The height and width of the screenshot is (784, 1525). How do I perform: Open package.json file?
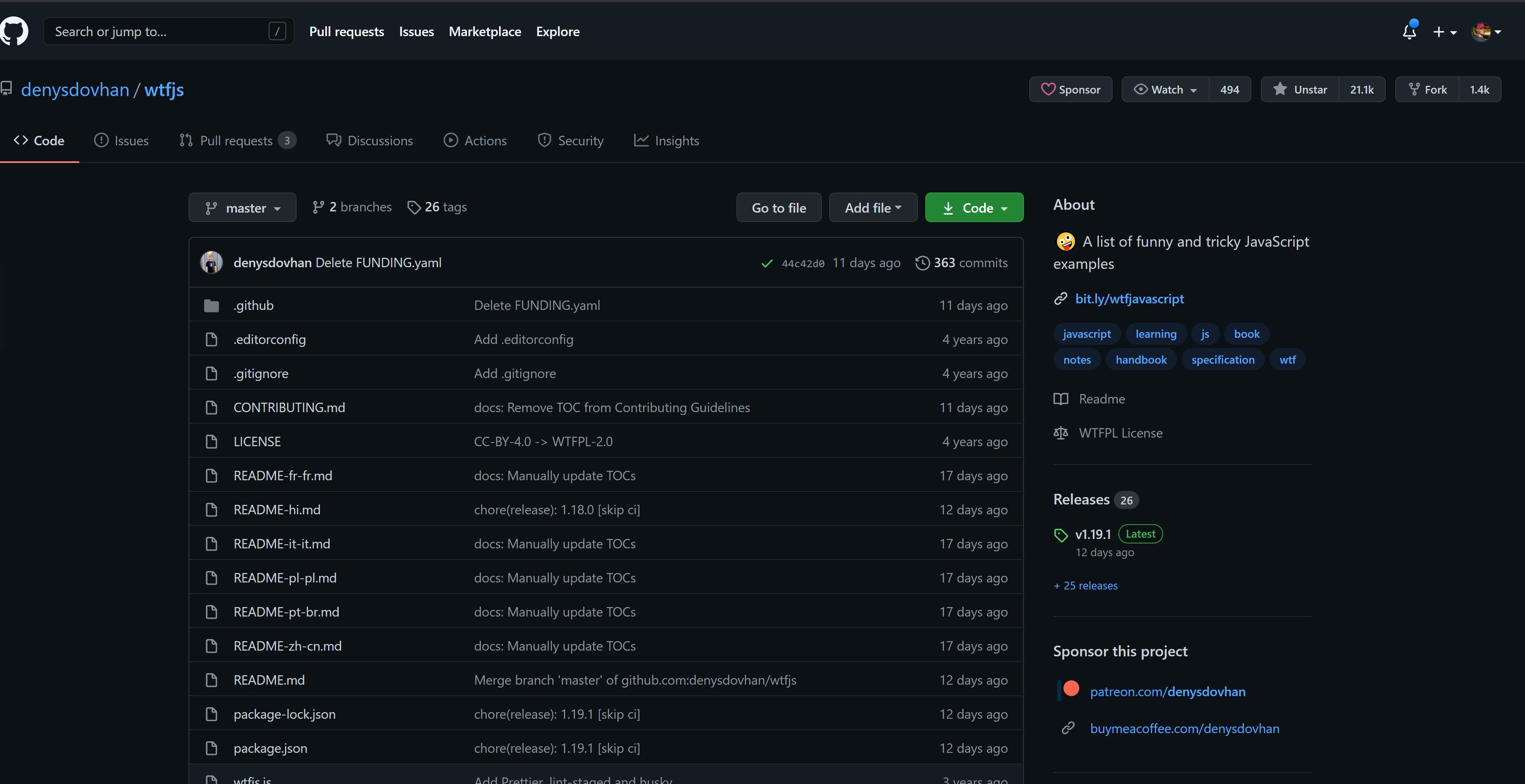click(x=270, y=748)
